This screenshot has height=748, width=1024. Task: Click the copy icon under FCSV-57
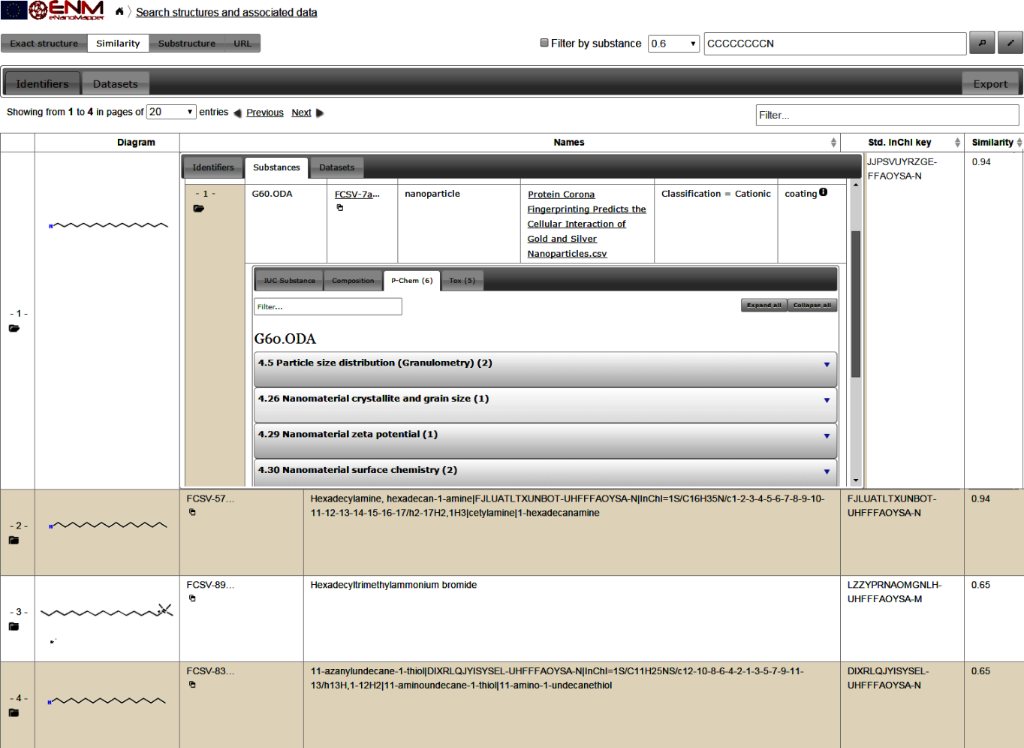coord(192,512)
